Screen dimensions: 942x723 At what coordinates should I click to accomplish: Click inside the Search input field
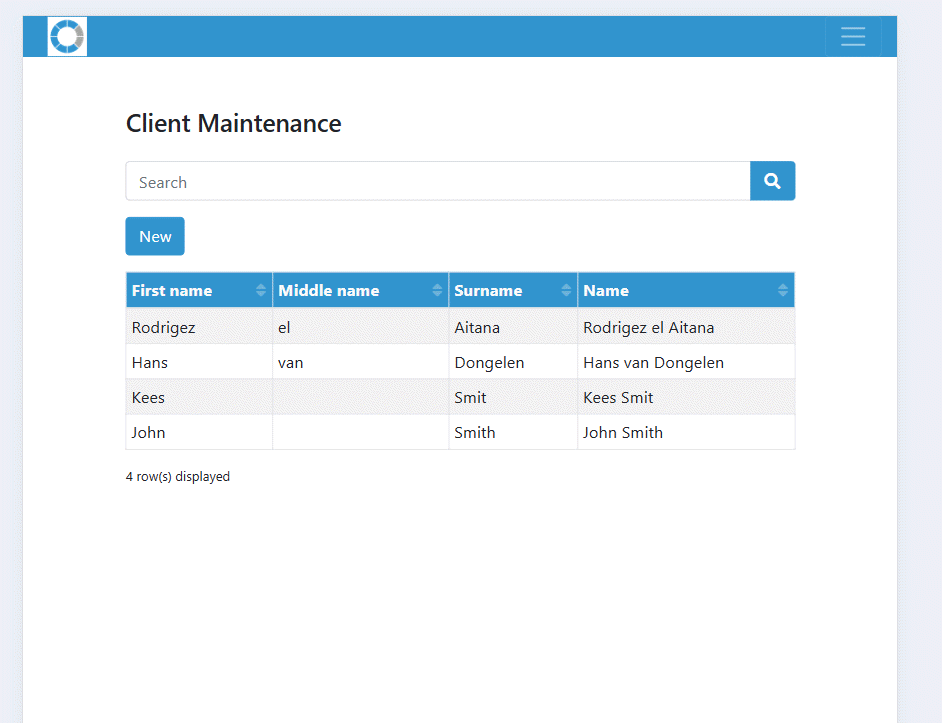[x=400, y=182]
